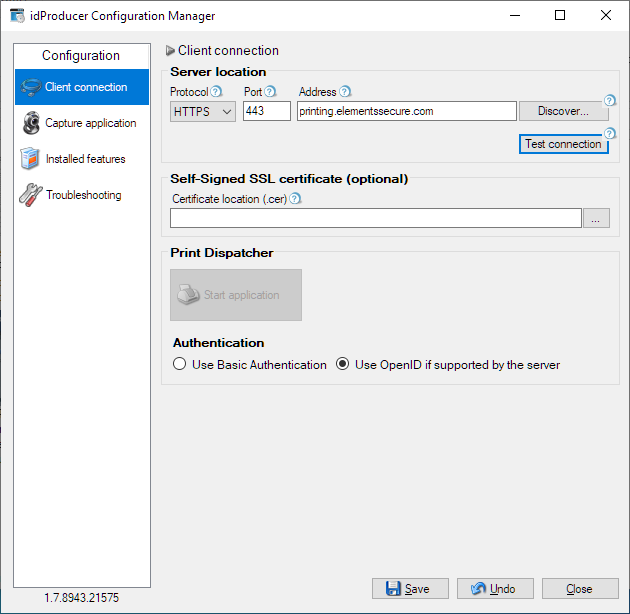Image resolution: width=630 pixels, height=614 pixels.
Task: Browse for certificate with ellipsis button
Action: pyautogui.click(x=596, y=218)
